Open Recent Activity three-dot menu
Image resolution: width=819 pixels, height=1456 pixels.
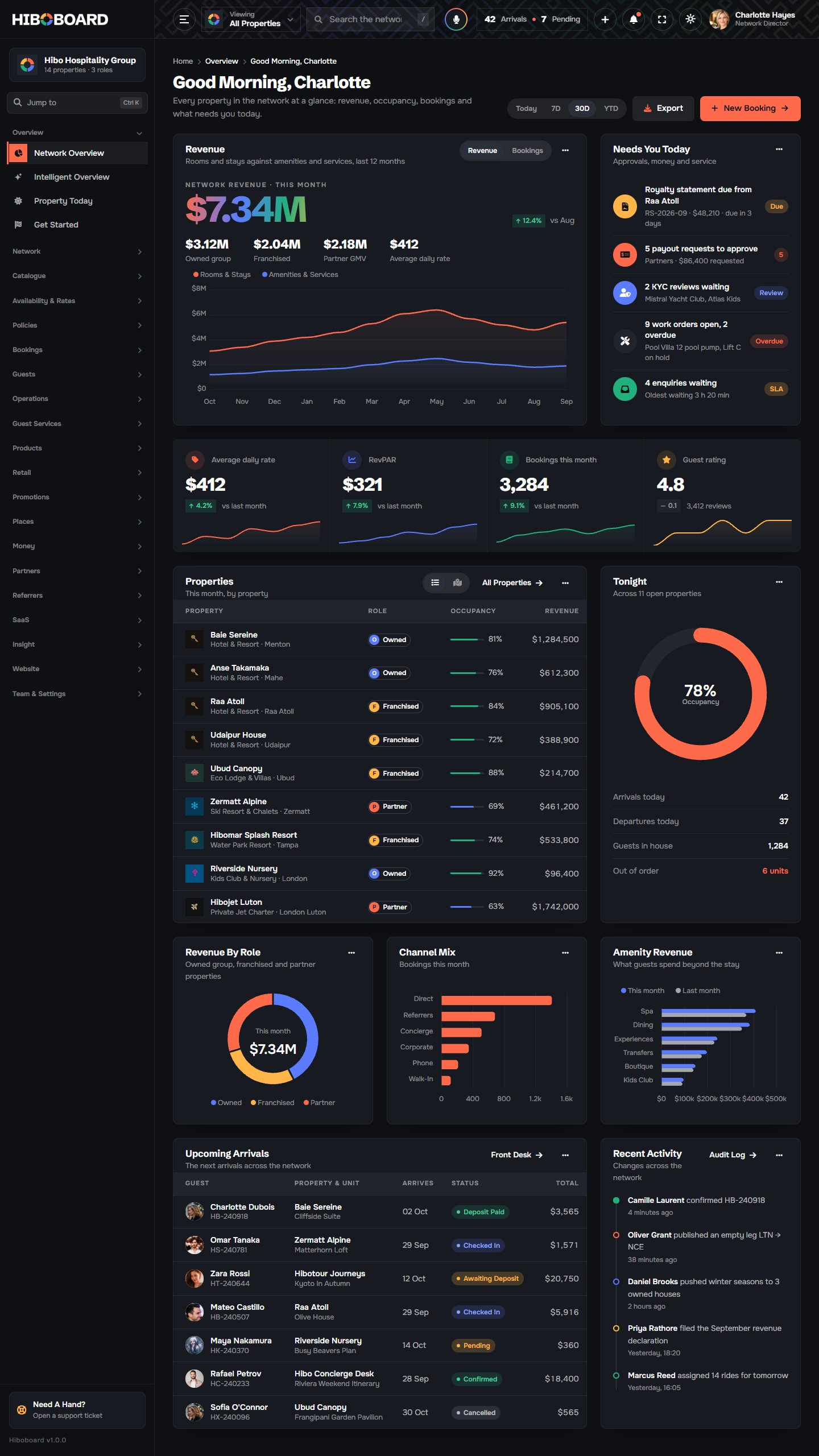(779, 1155)
